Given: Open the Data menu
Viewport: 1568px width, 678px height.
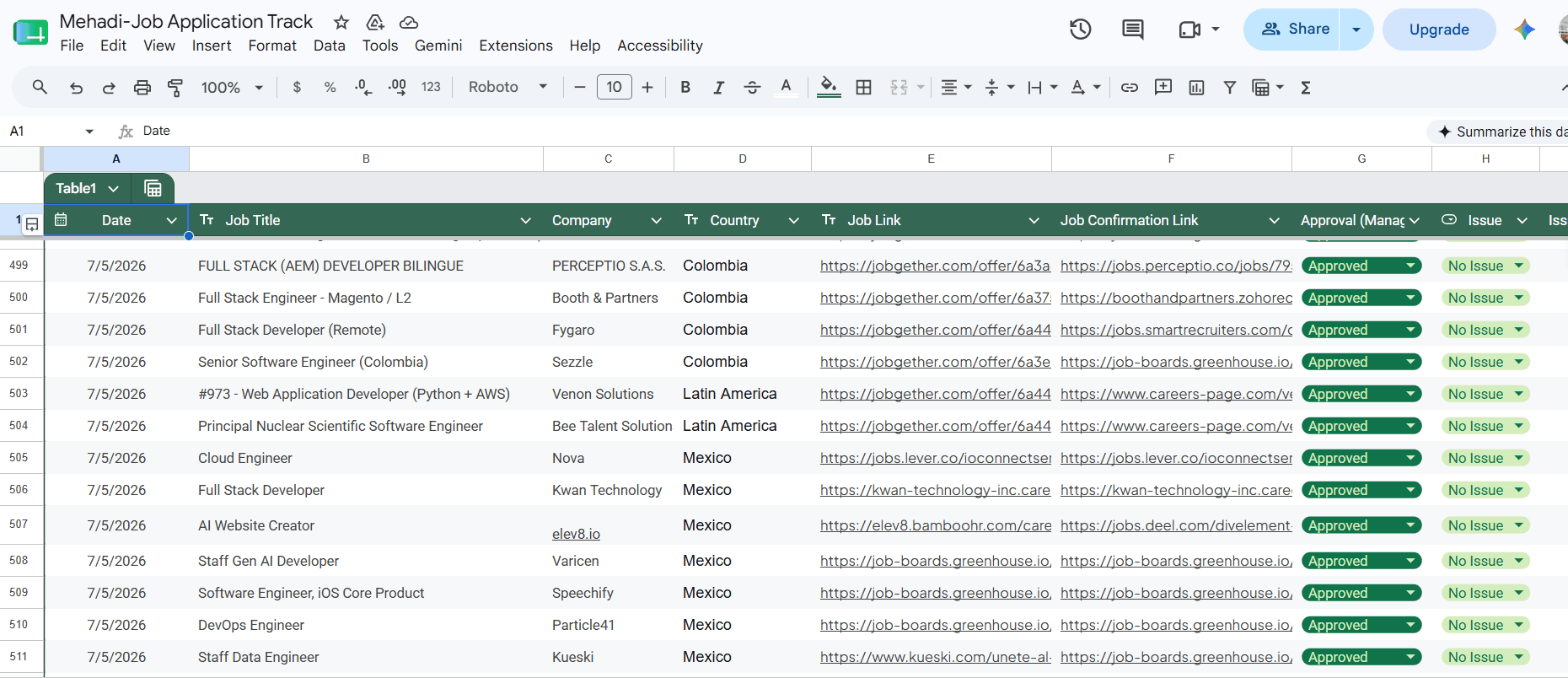Looking at the screenshot, I should (x=330, y=46).
